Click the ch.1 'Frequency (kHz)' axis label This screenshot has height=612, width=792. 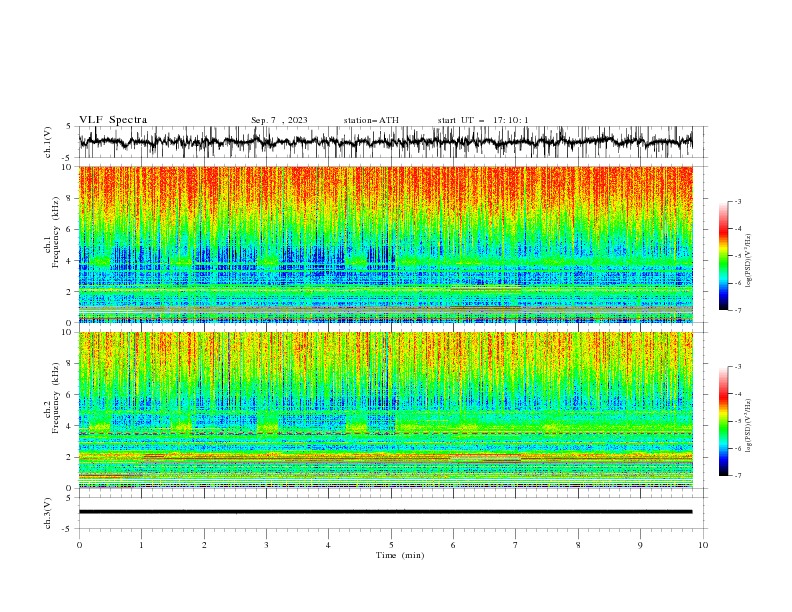[55, 232]
